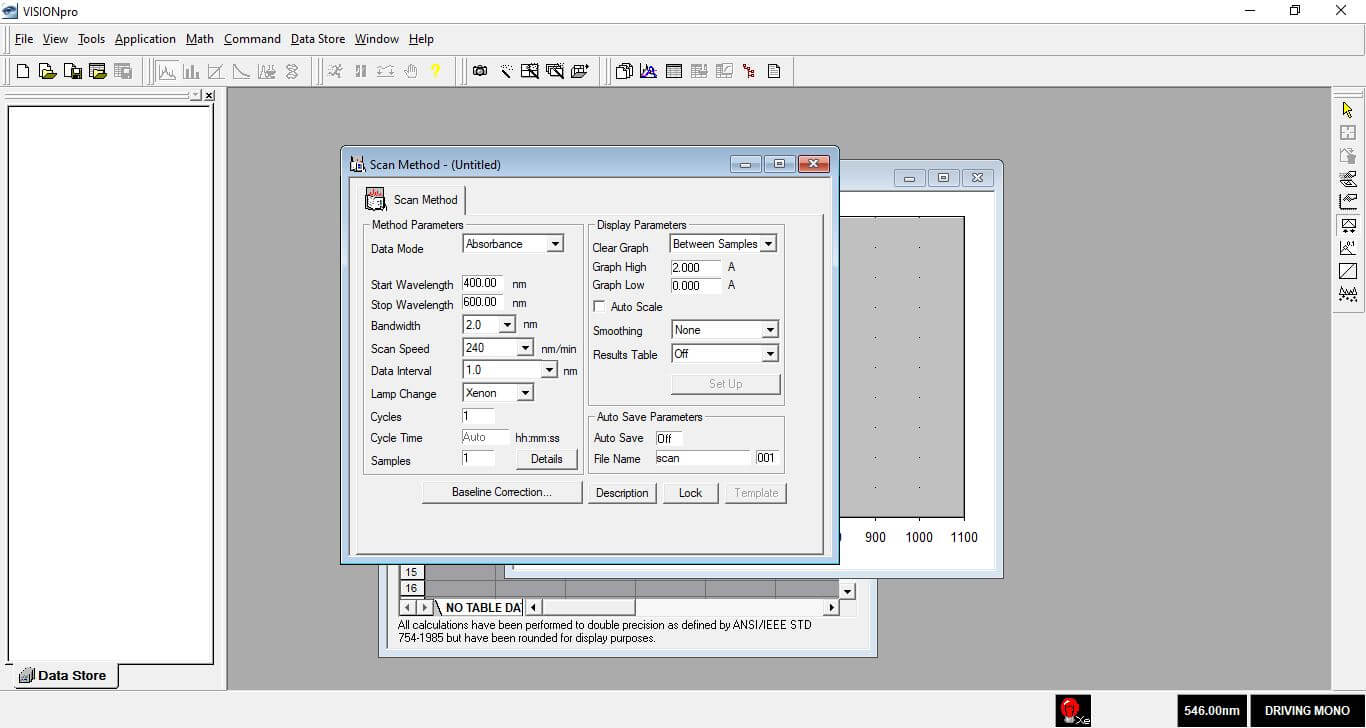Viewport: 1366px width, 728px height.
Task: Expand the Clear Graph dropdown
Action: tap(768, 244)
